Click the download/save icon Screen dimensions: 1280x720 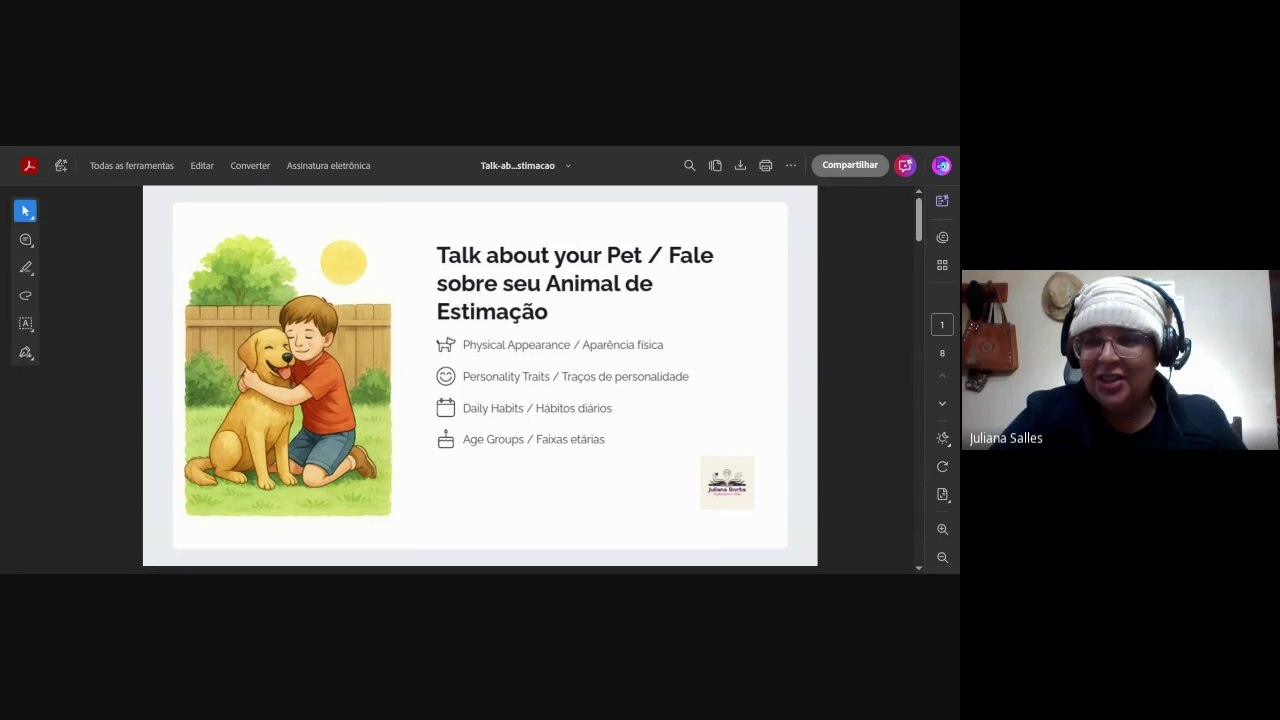tap(740, 166)
